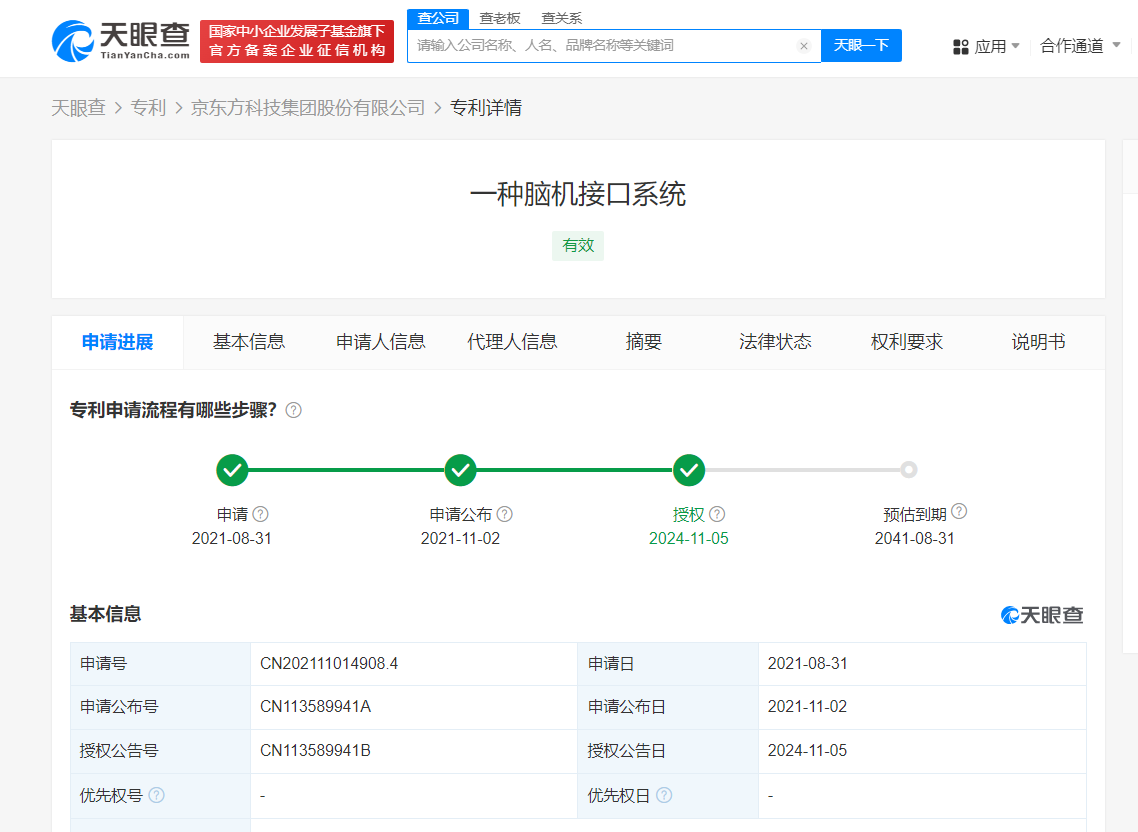The width and height of the screenshot is (1138, 832).
Task: Click help icon next to 专利申请流程有哪些步骤
Action: click(x=294, y=410)
